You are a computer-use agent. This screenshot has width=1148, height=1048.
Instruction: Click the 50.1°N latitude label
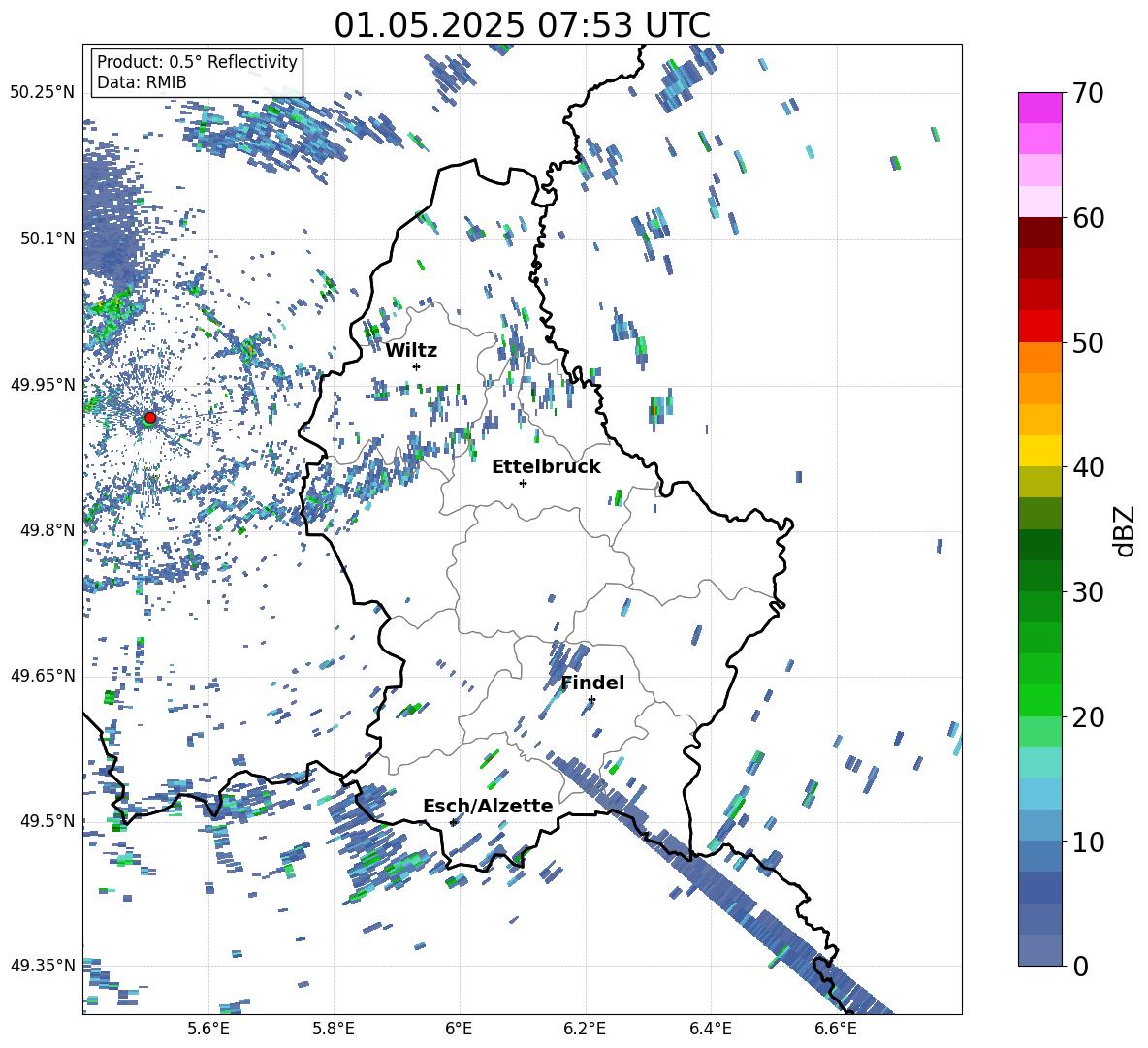[48, 238]
